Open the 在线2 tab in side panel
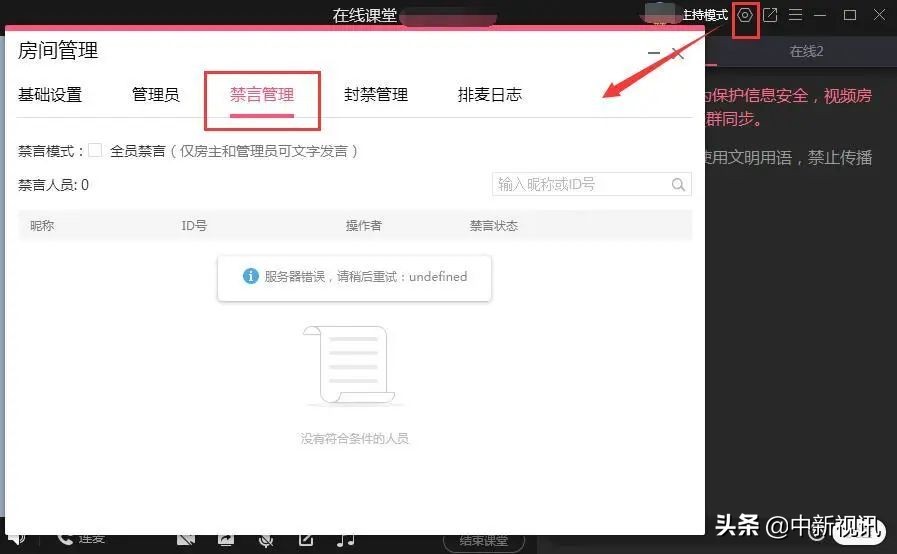The width and height of the screenshot is (897, 554). coord(806,52)
